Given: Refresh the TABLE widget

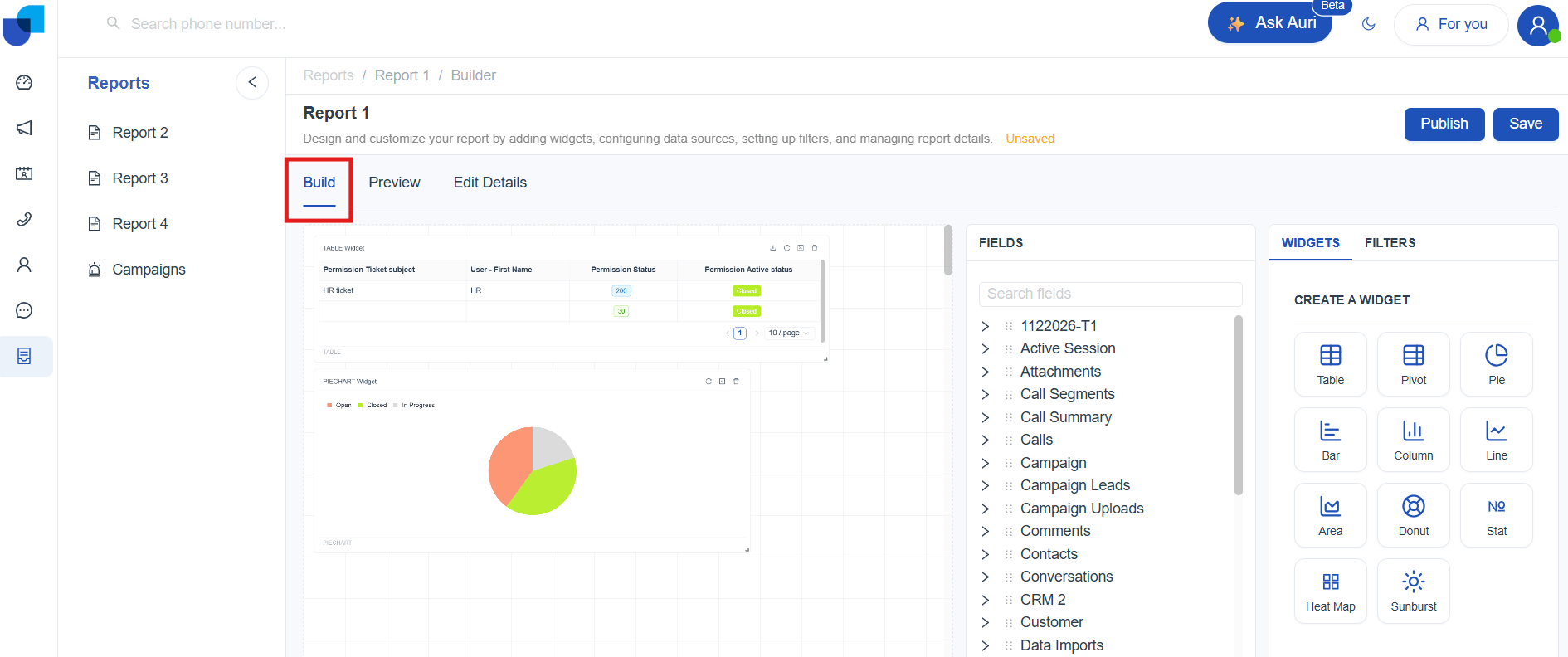Looking at the screenshot, I should click(786, 248).
